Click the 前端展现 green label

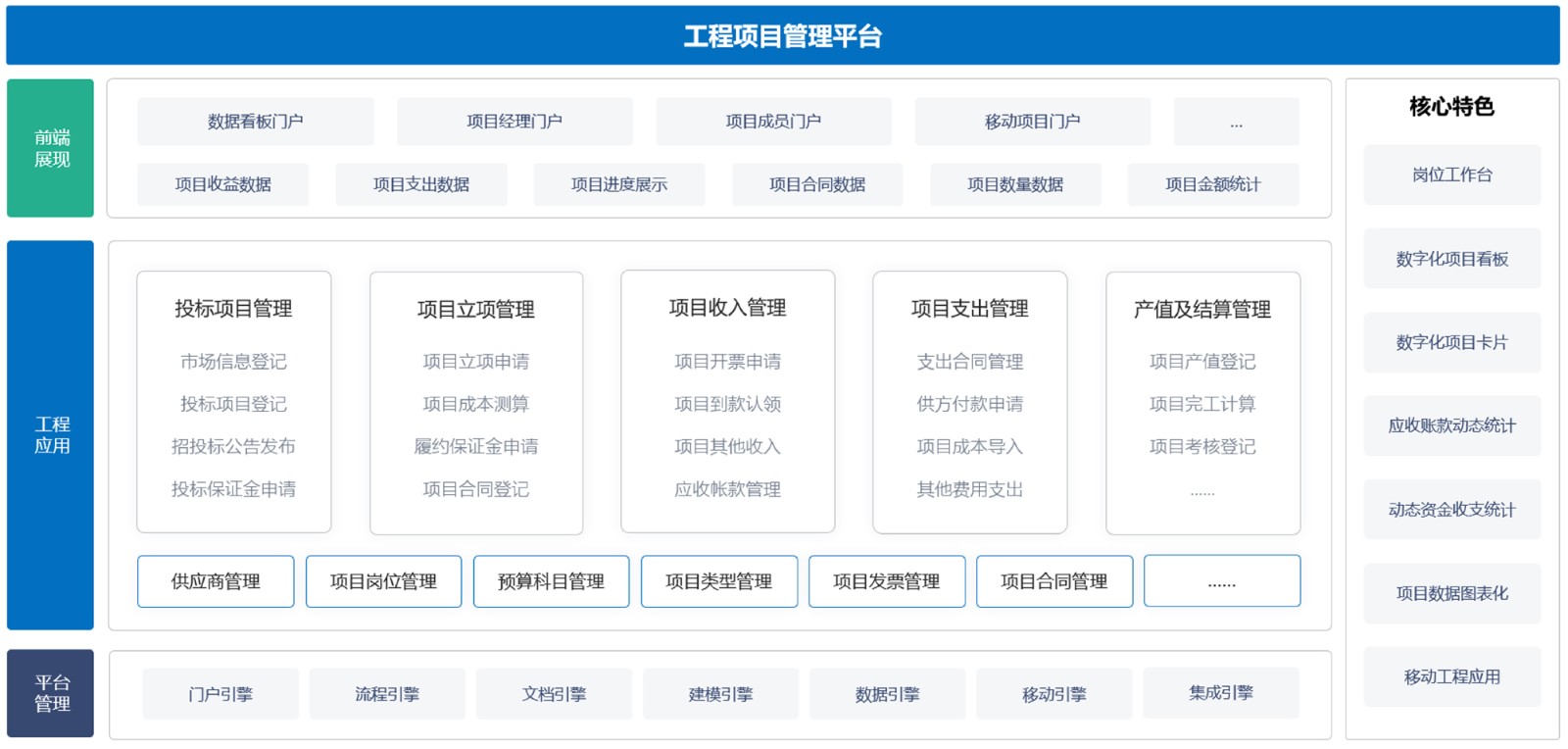pyautogui.click(x=51, y=148)
